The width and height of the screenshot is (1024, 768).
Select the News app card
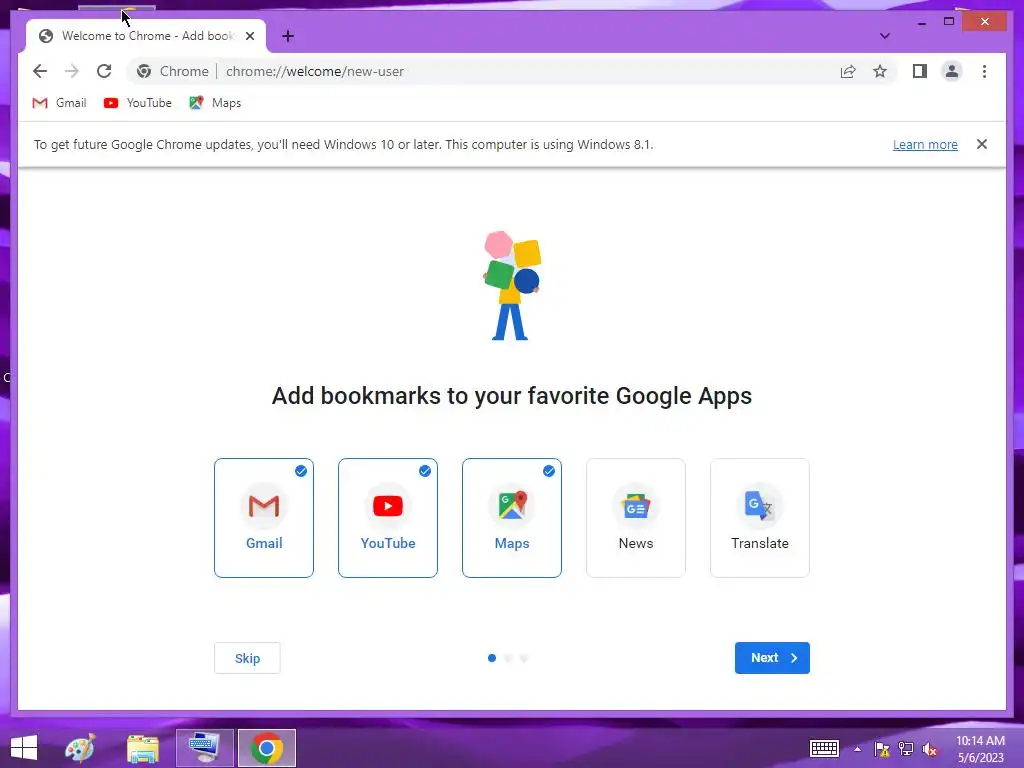pyautogui.click(x=636, y=518)
